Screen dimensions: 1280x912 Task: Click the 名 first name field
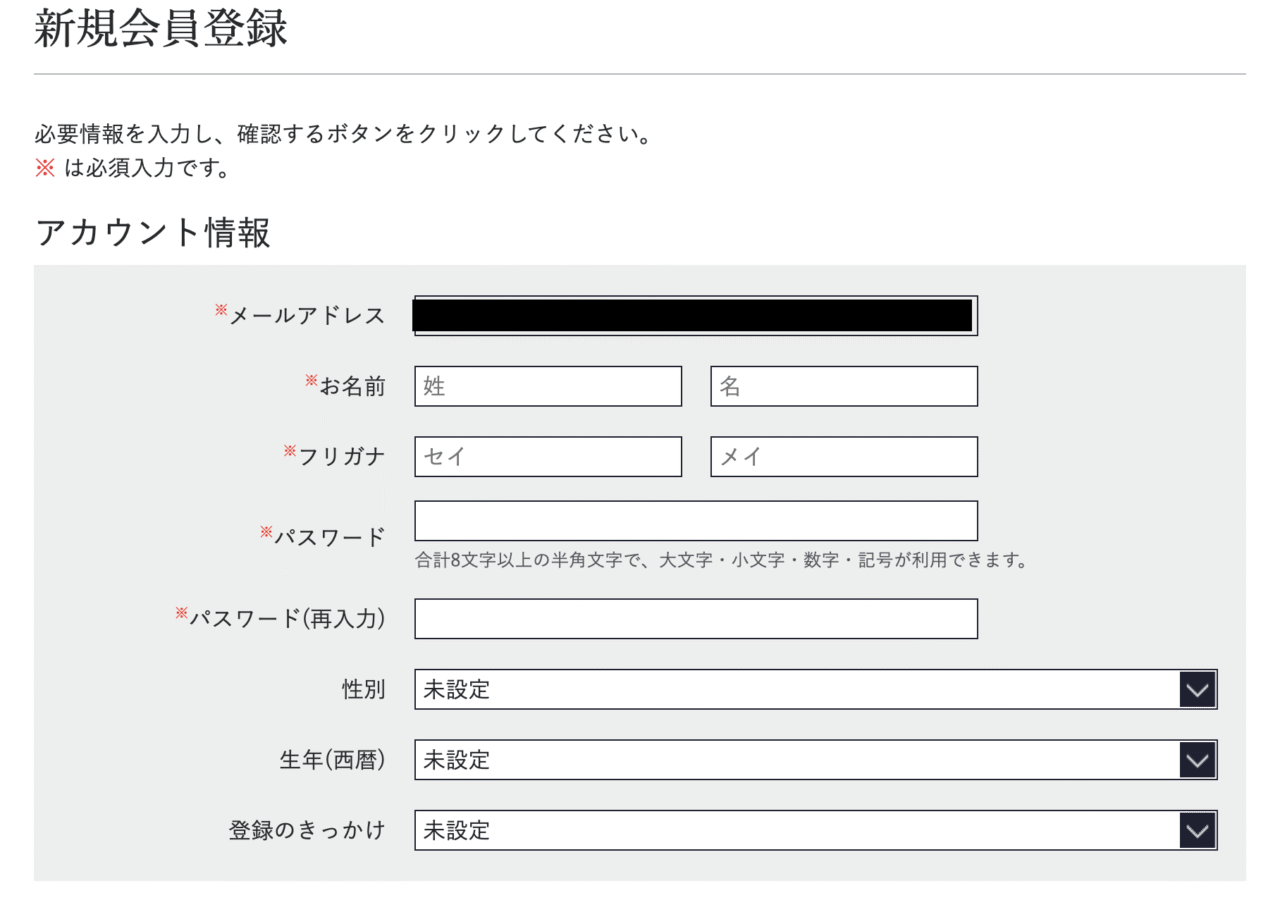844,386
